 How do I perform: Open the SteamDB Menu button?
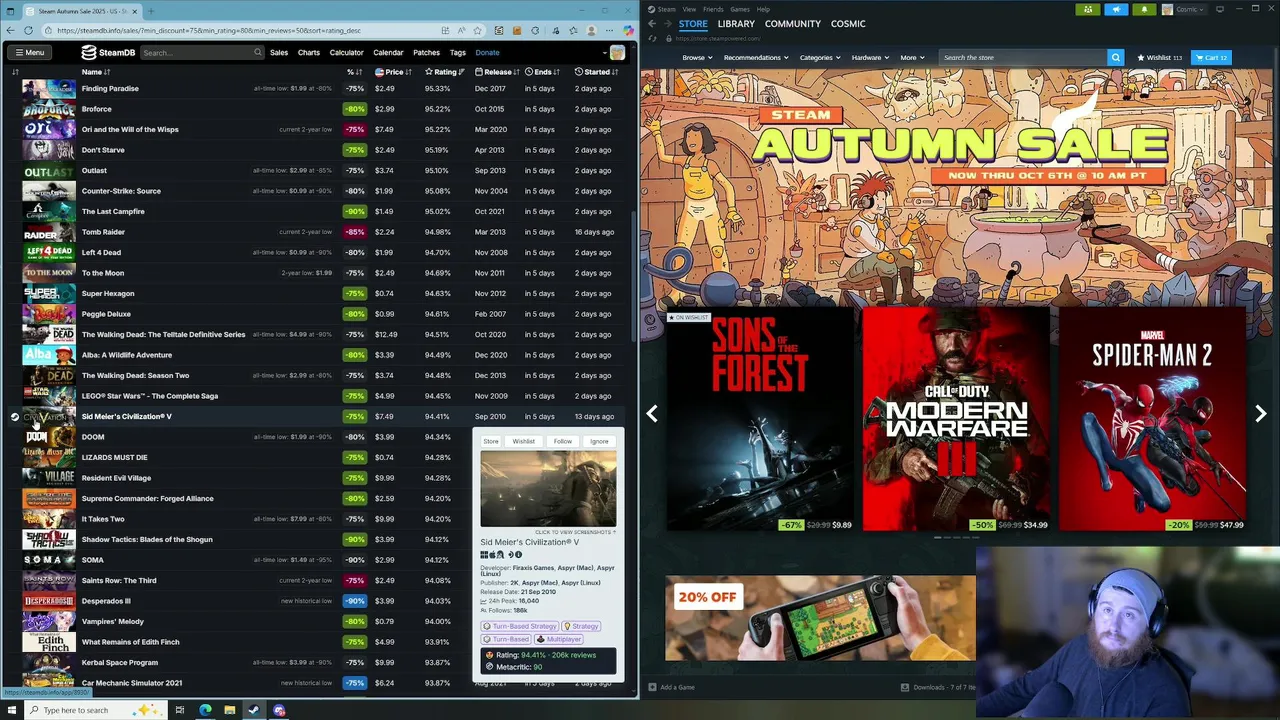(29, 52)
